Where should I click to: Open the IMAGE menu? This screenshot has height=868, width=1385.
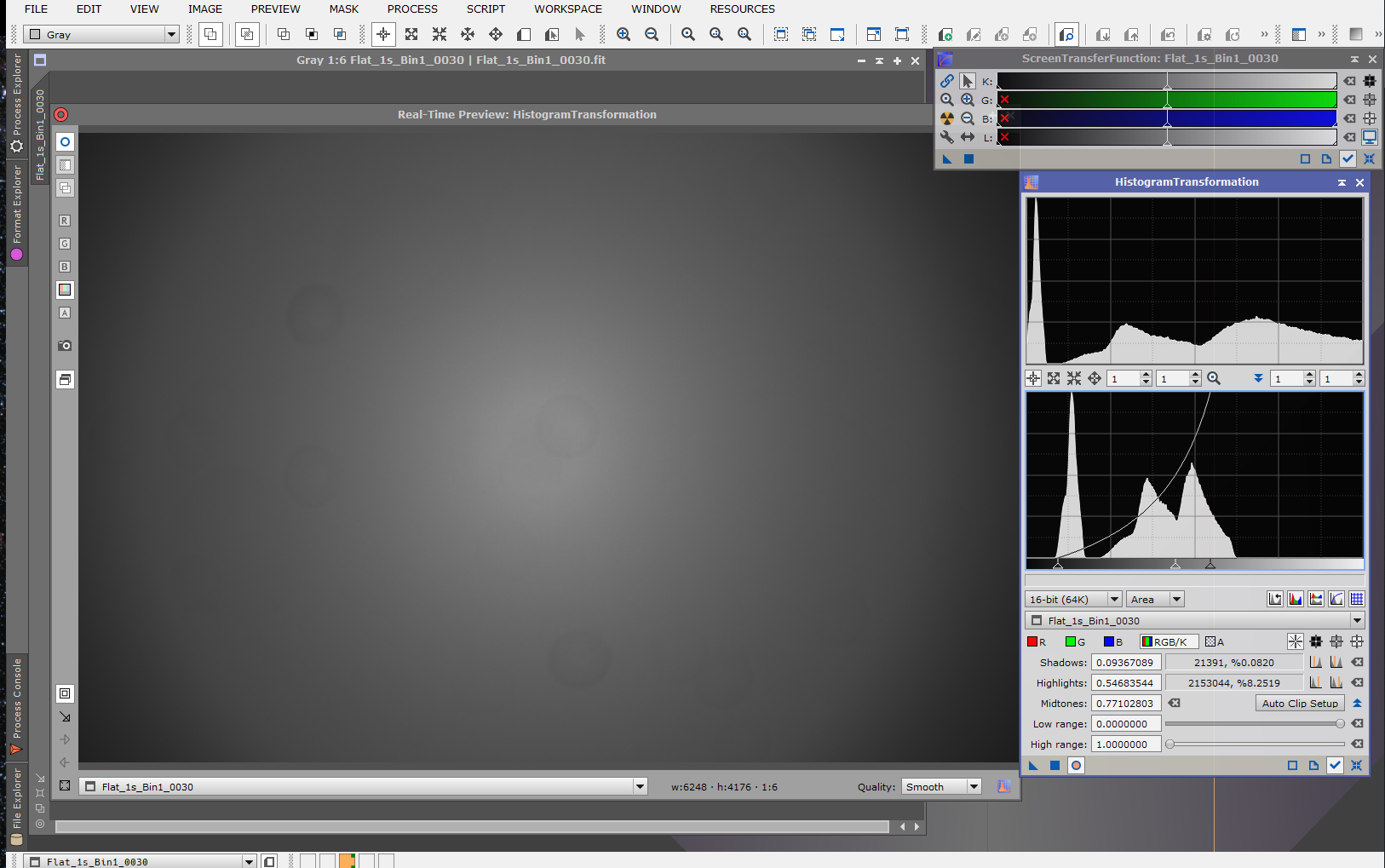205,9
